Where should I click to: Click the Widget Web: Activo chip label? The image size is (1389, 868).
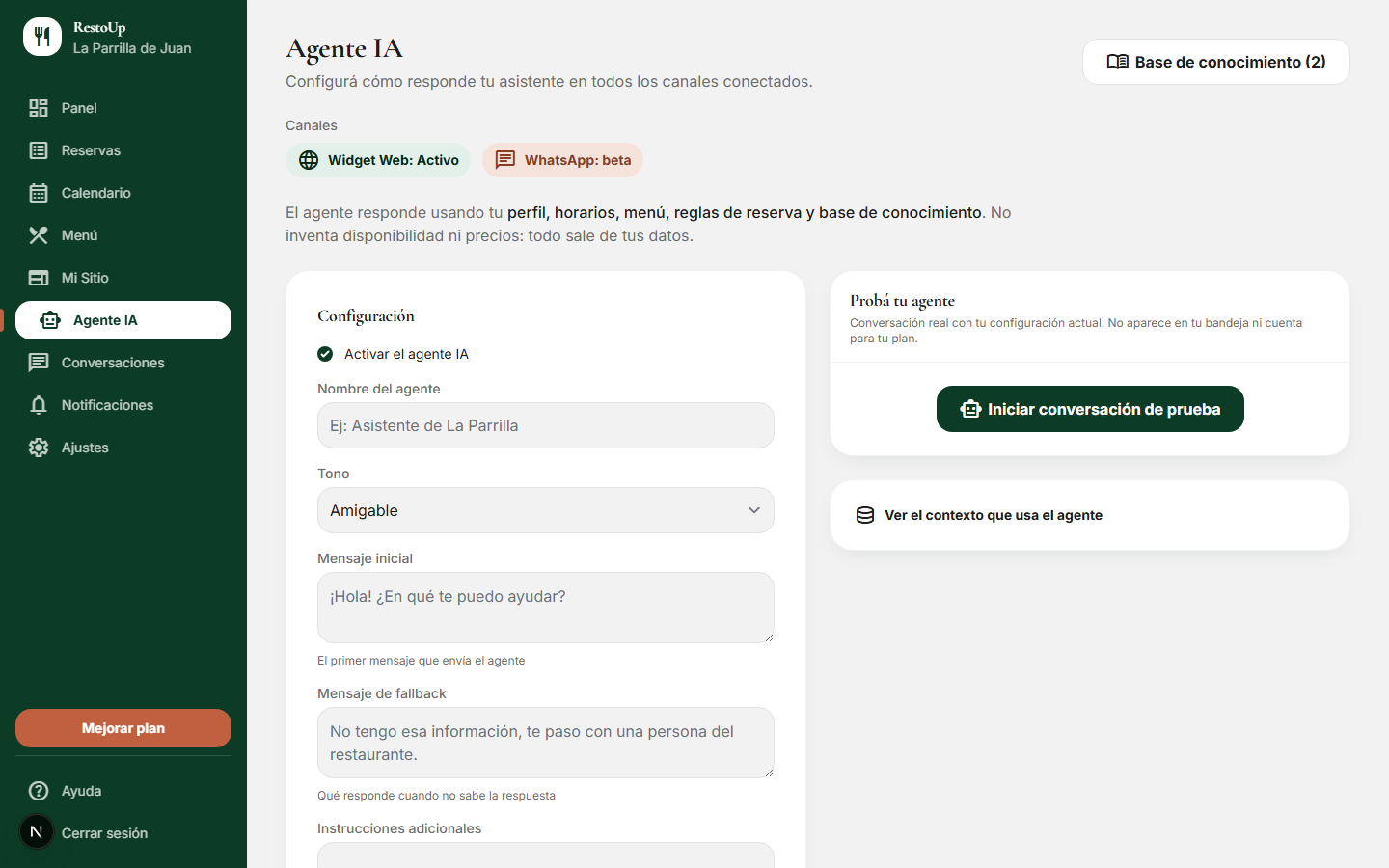[x=394, y=160]
